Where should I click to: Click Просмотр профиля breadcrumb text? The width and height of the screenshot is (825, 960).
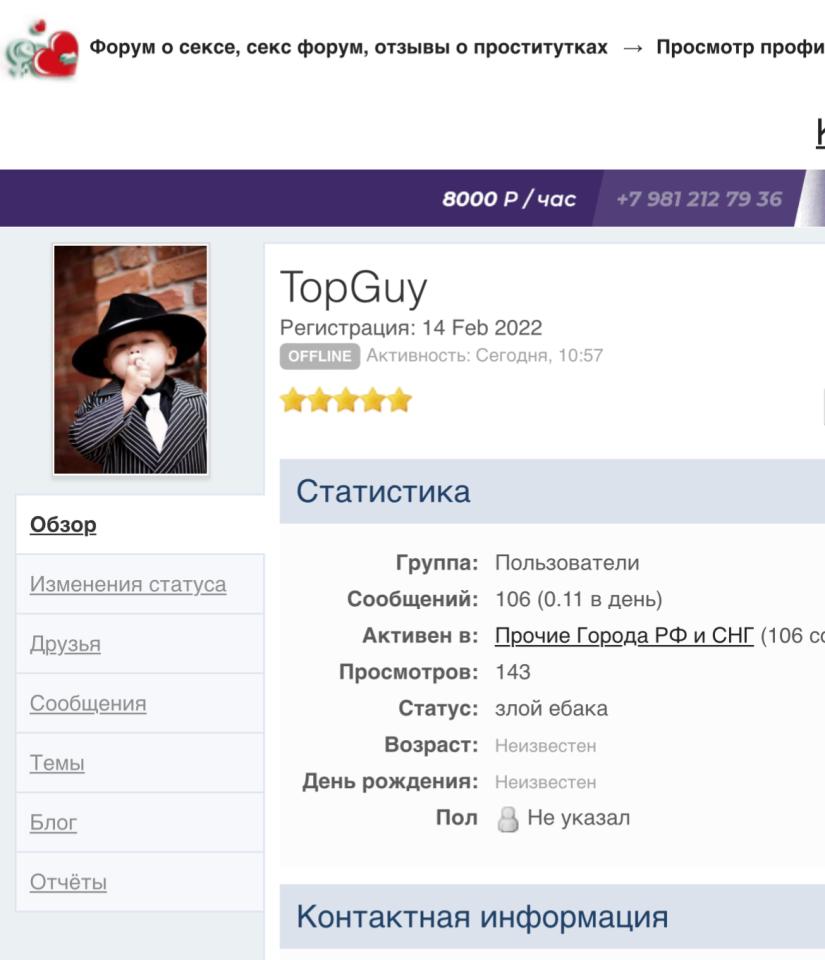pos(741,47)
